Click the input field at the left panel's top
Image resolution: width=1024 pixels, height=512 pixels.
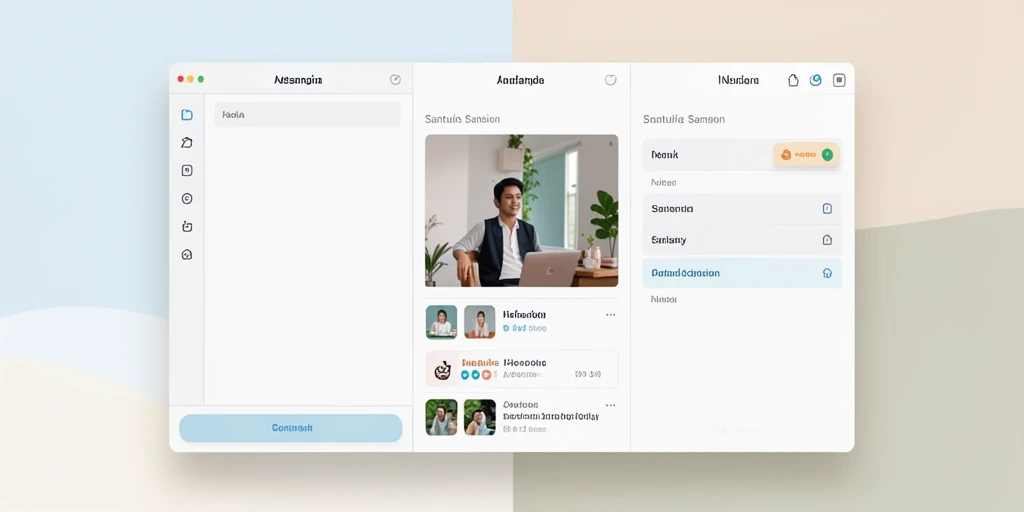pyautogui.click(x=308, y=114)
